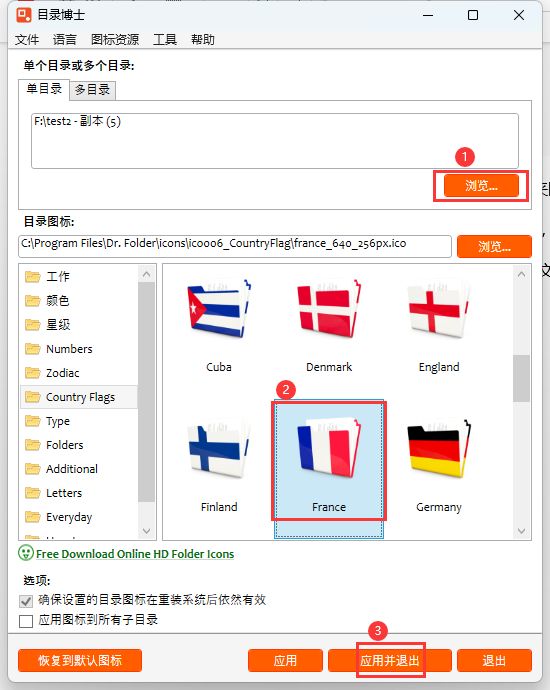550x690 pixels.
Task: Click the 恢复到默认图标 button
Action: click(80, 661)
